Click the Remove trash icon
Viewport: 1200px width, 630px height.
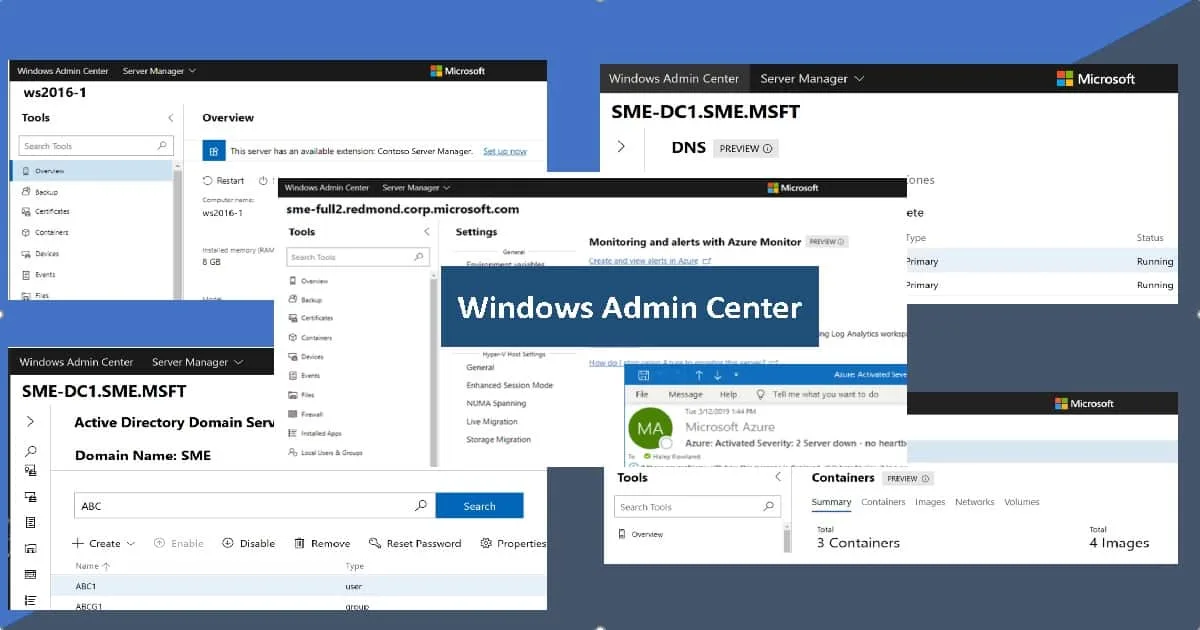coord(300,543)
